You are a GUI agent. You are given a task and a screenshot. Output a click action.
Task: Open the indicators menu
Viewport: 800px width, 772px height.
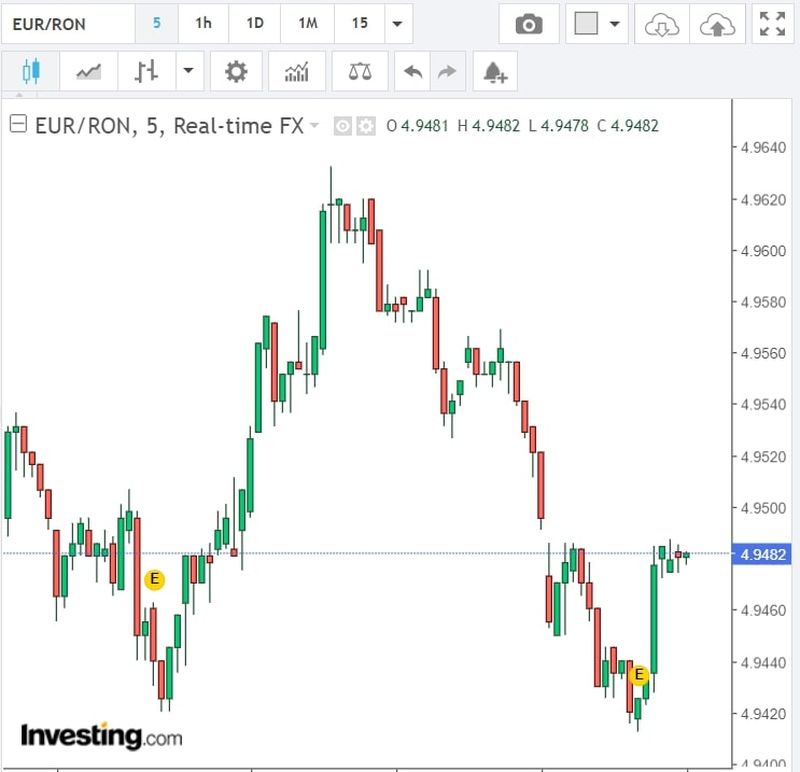point(297,72)
